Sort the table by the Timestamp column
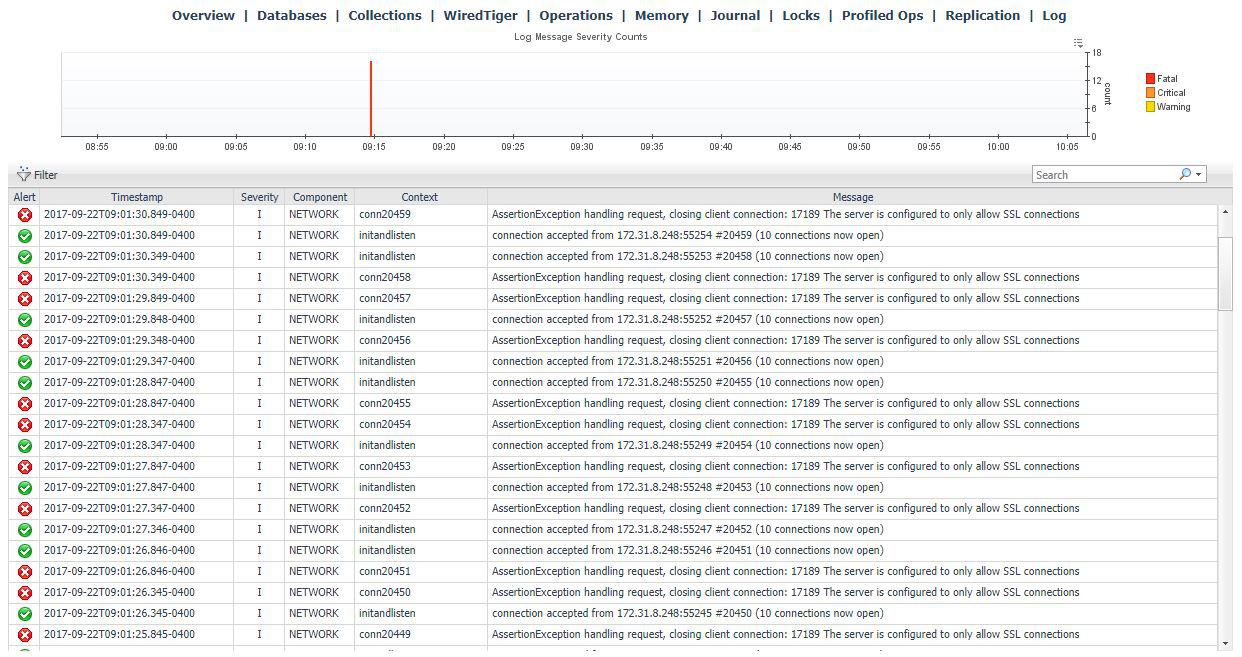The height and width of the screenshot is (657, 1242). click(137, 197)
